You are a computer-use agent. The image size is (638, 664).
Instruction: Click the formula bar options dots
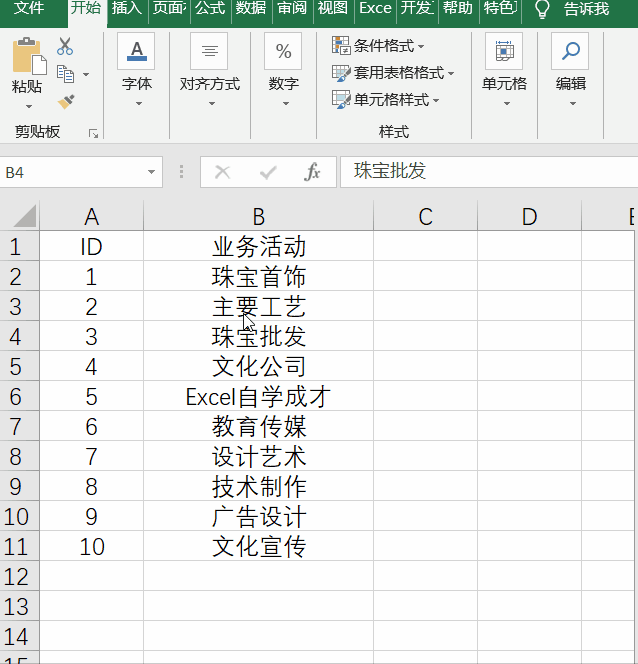pos(181,172)
